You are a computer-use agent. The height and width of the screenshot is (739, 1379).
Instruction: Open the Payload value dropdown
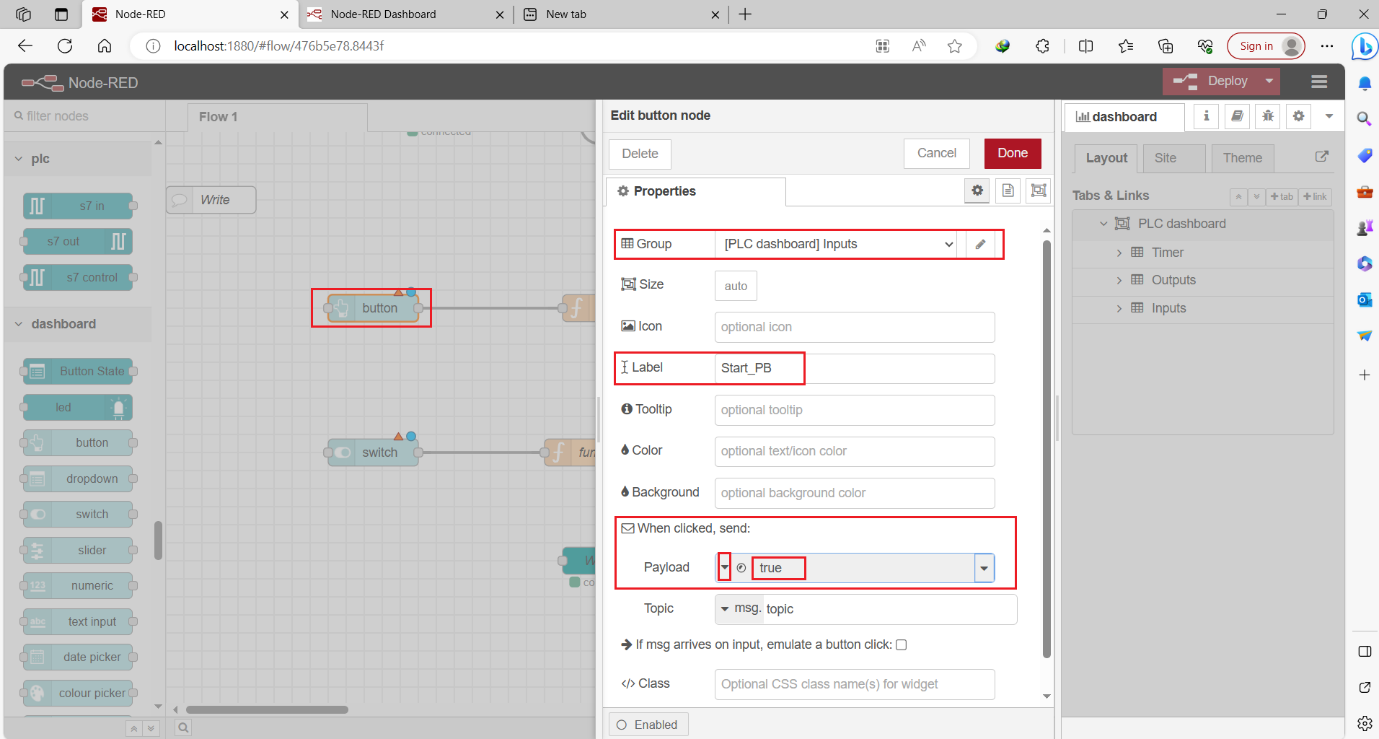pyautogui.click(x=984, y=567)
